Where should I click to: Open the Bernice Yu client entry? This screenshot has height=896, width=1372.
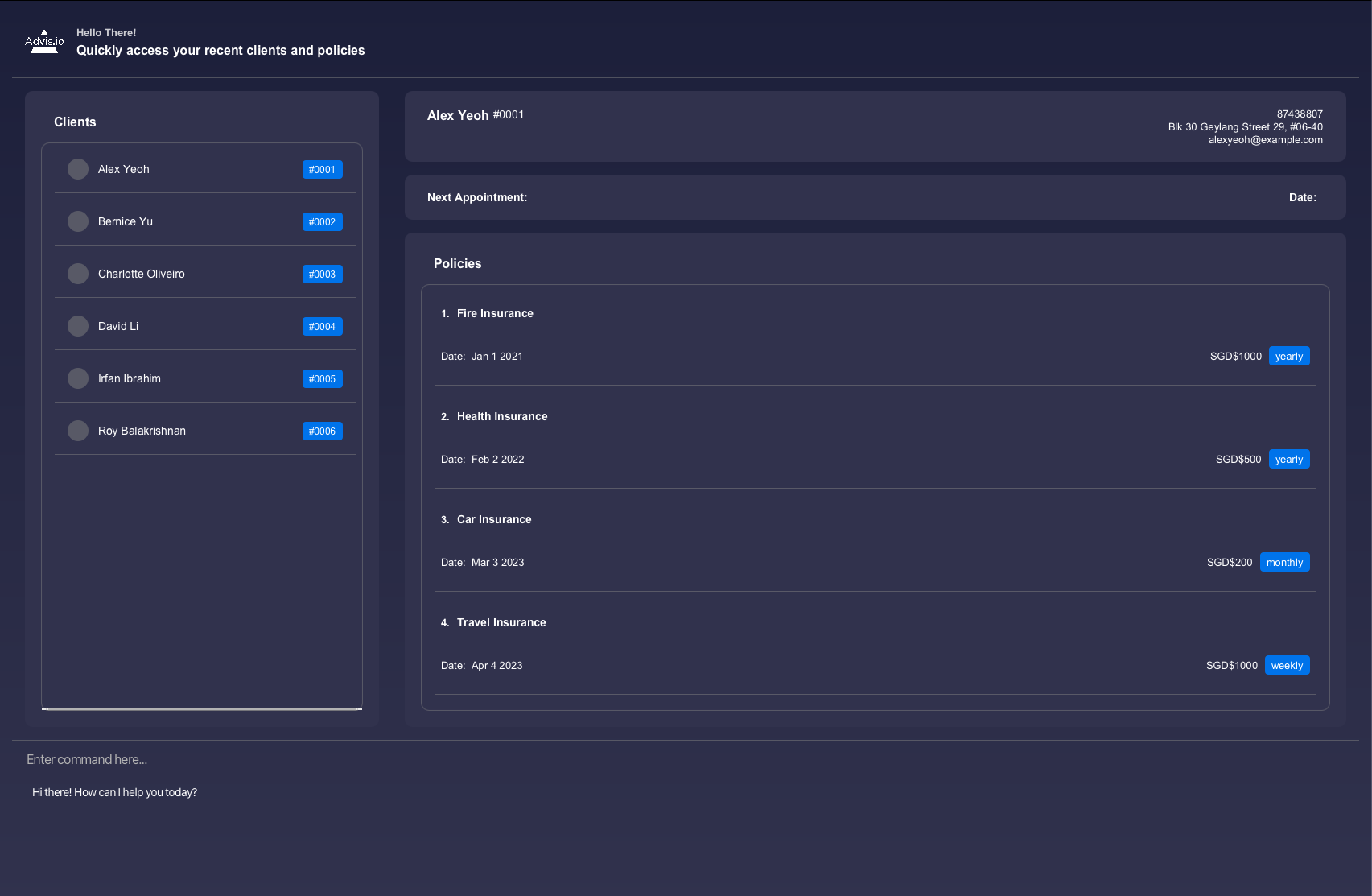click(x=205, y=221)
